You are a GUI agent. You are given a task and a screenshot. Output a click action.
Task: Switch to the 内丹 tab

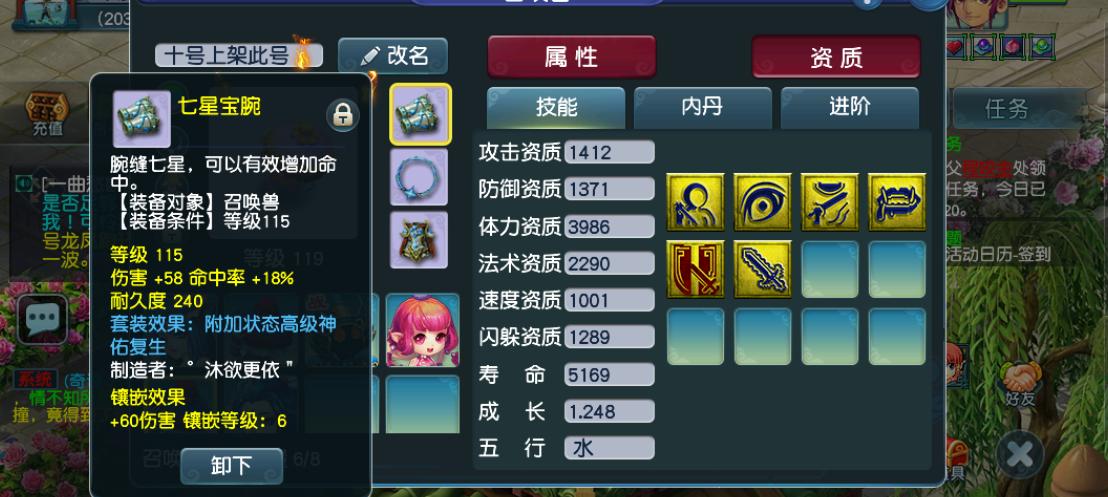pyautogui.click(x=702, y=108)
